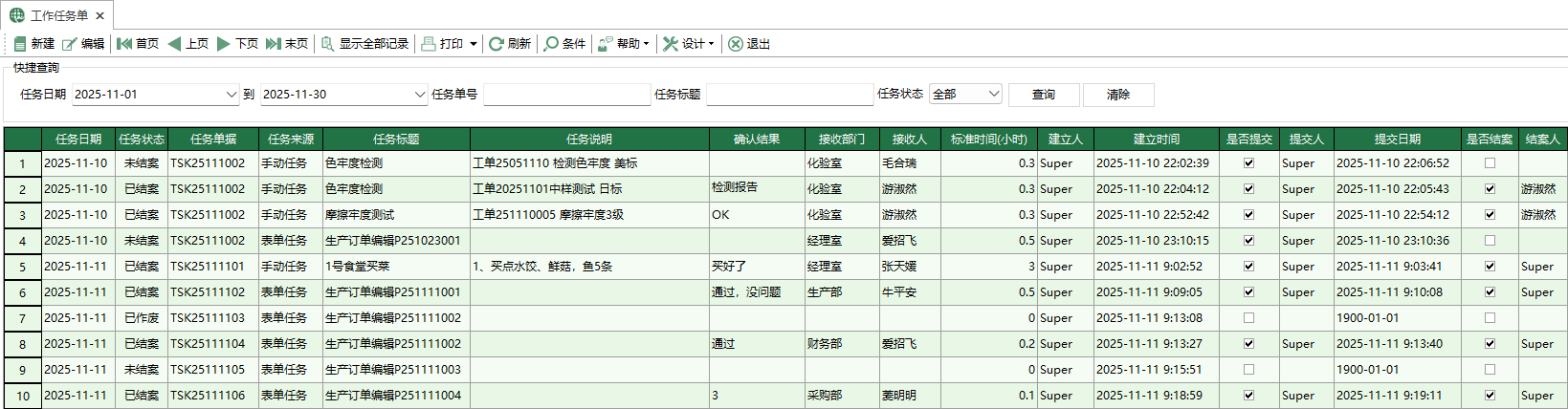Click the 刷新 (Refresh) icon
This screenshot has height=409, width=1568.
[497, 44]
